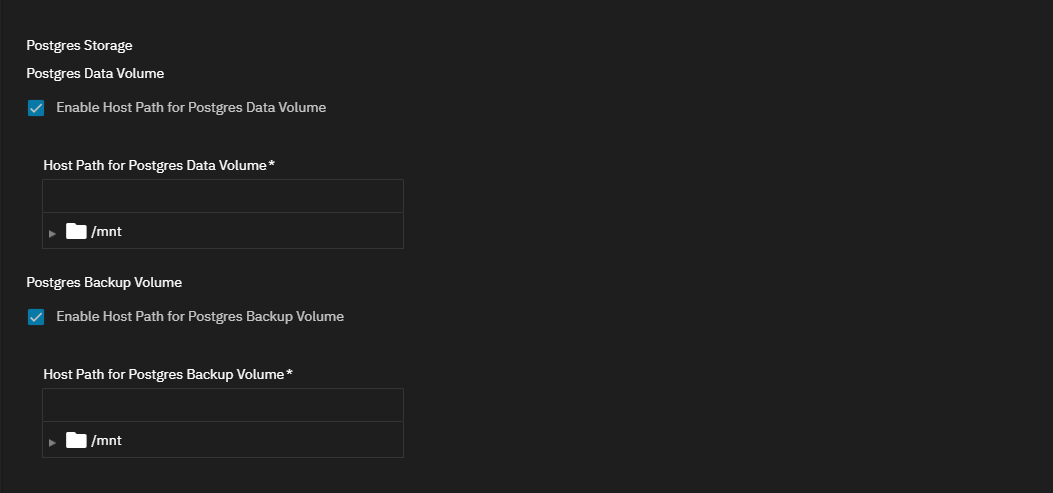
Task: Select the /mnt entry for Postgres Data Volume
Action: (106, 232)
